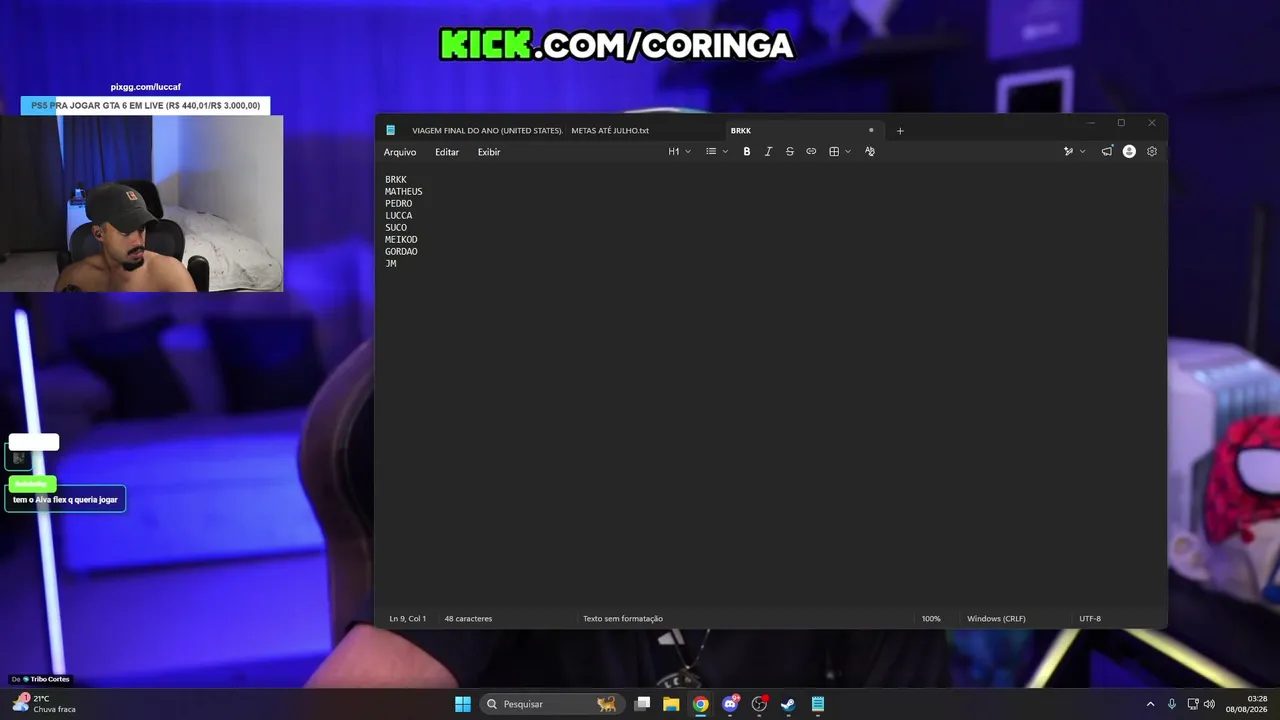Open the table insert dropdown

[x=839, y=152]
